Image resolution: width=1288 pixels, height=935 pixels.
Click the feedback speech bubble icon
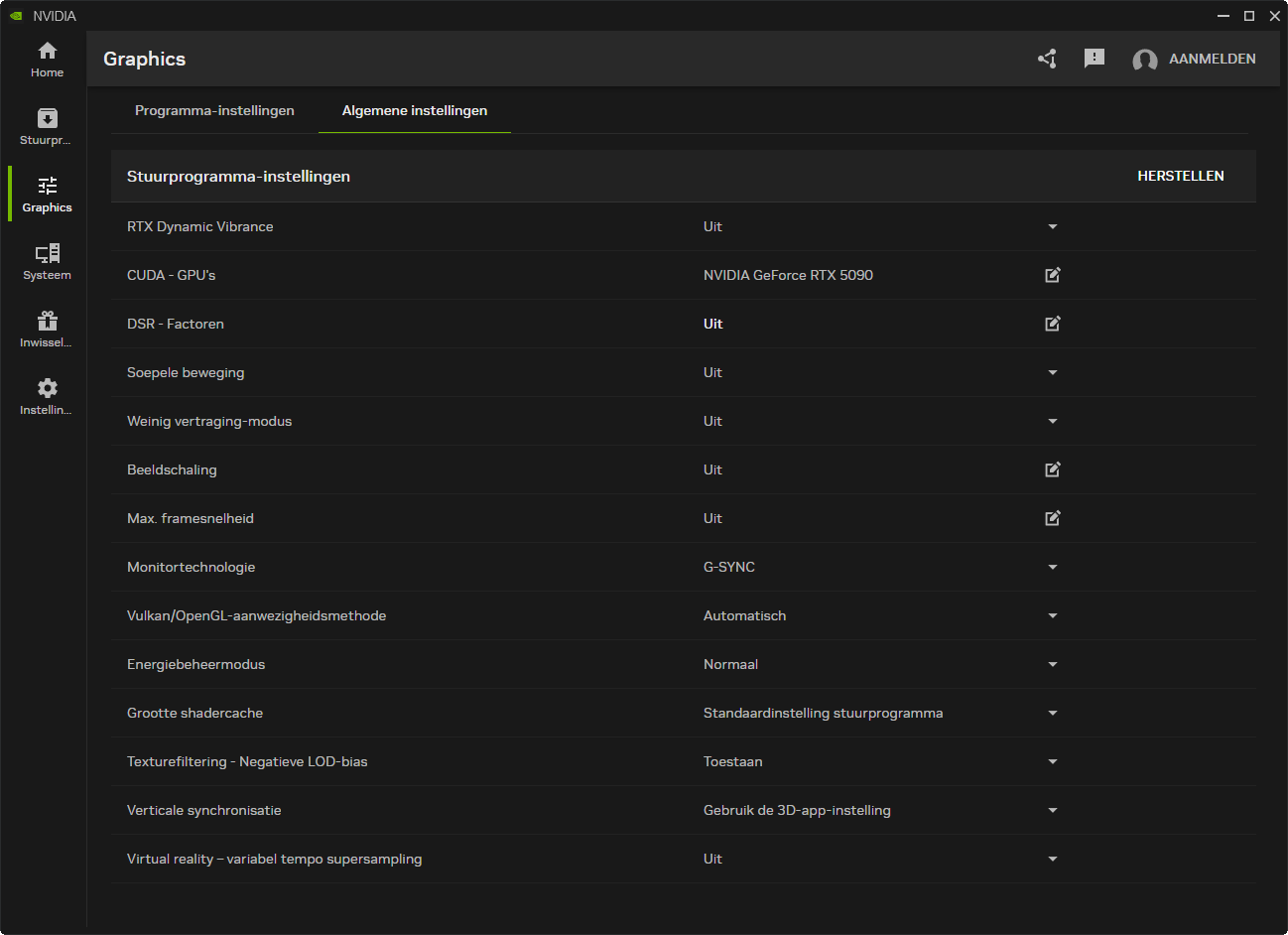tap(1095, 59)
